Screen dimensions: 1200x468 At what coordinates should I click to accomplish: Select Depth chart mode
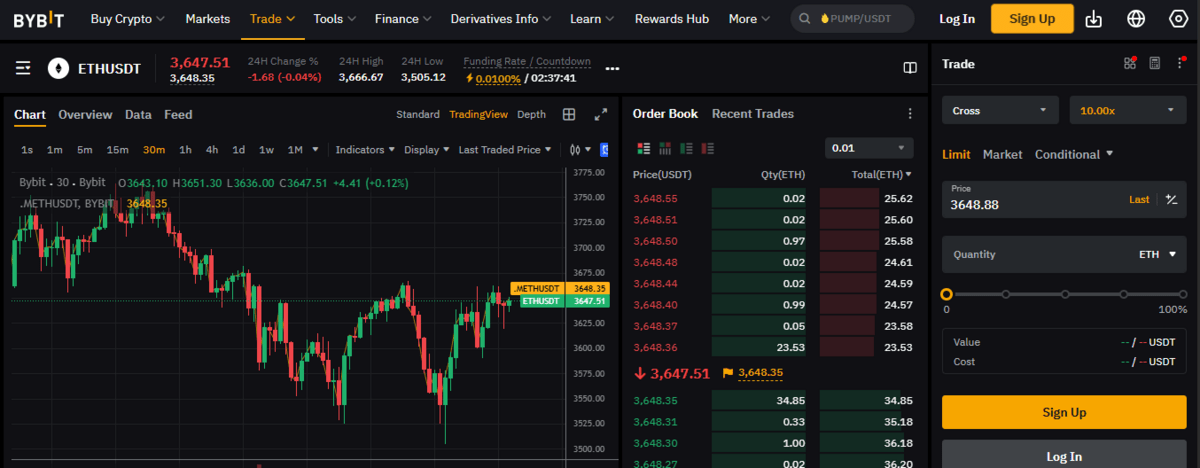pyautogui.click(x=532, y=114)
